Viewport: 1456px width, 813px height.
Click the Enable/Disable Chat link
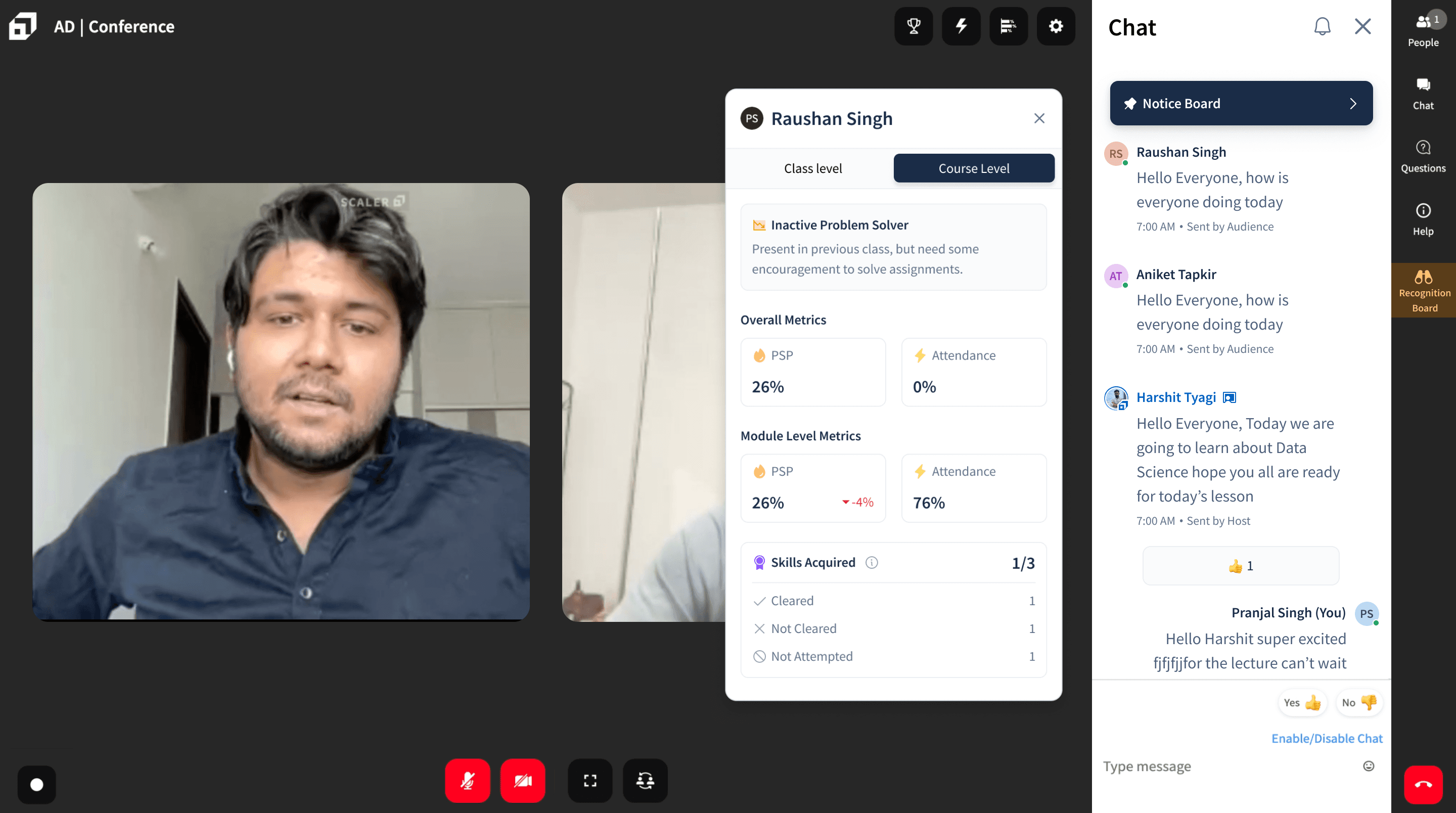coord(1327,738)
